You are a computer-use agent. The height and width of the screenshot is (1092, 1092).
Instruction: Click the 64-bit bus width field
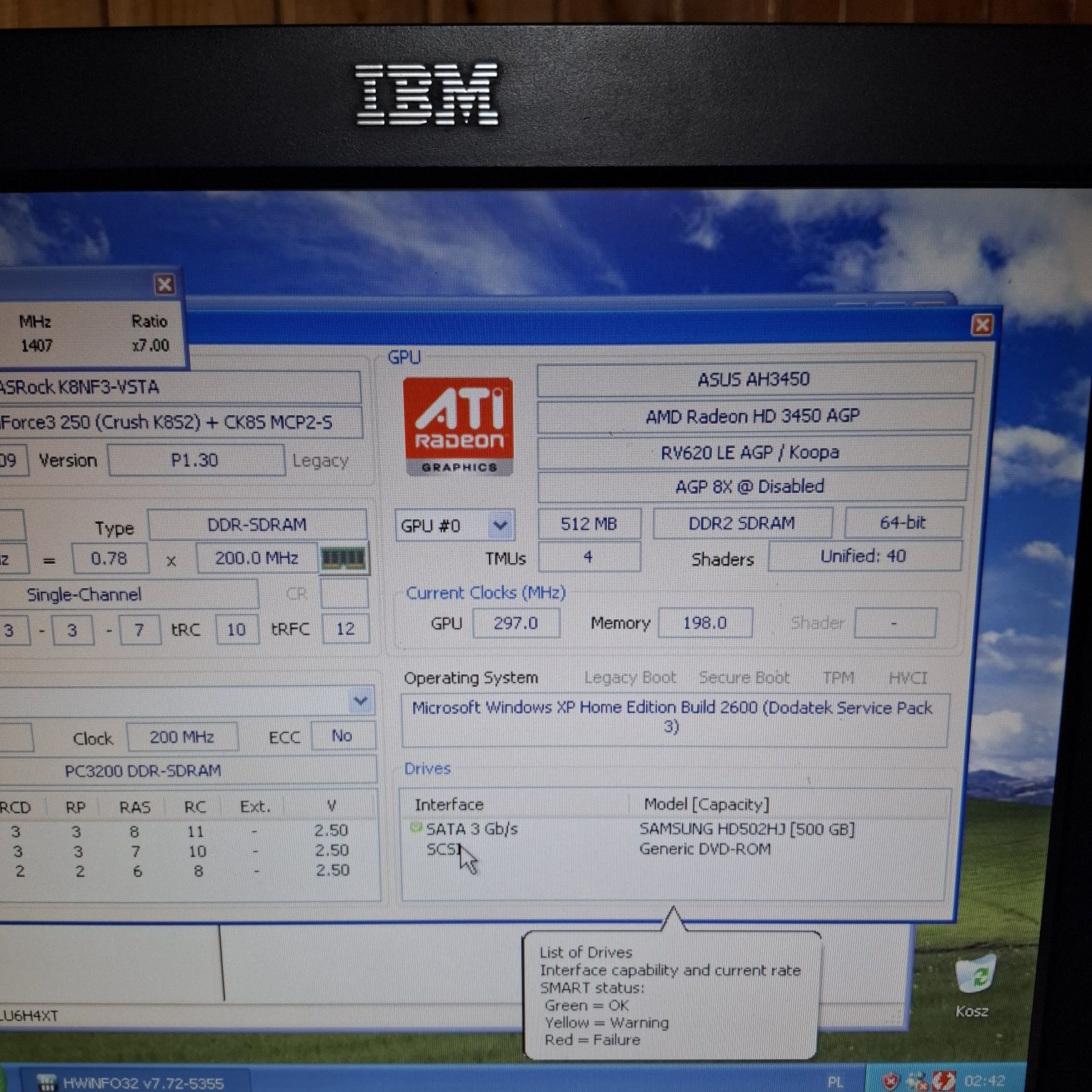(x=903, y=522)
